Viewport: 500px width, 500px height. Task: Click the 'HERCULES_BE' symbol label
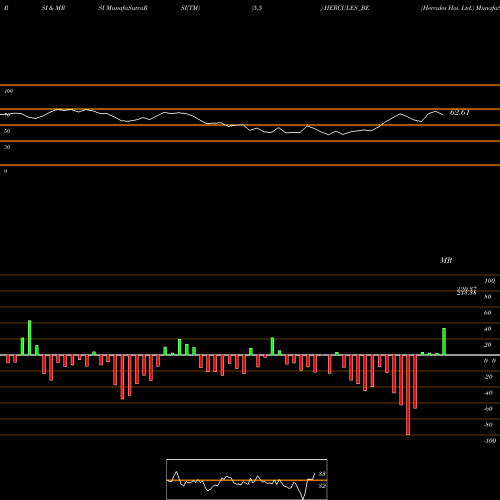[x=346, y=8]
